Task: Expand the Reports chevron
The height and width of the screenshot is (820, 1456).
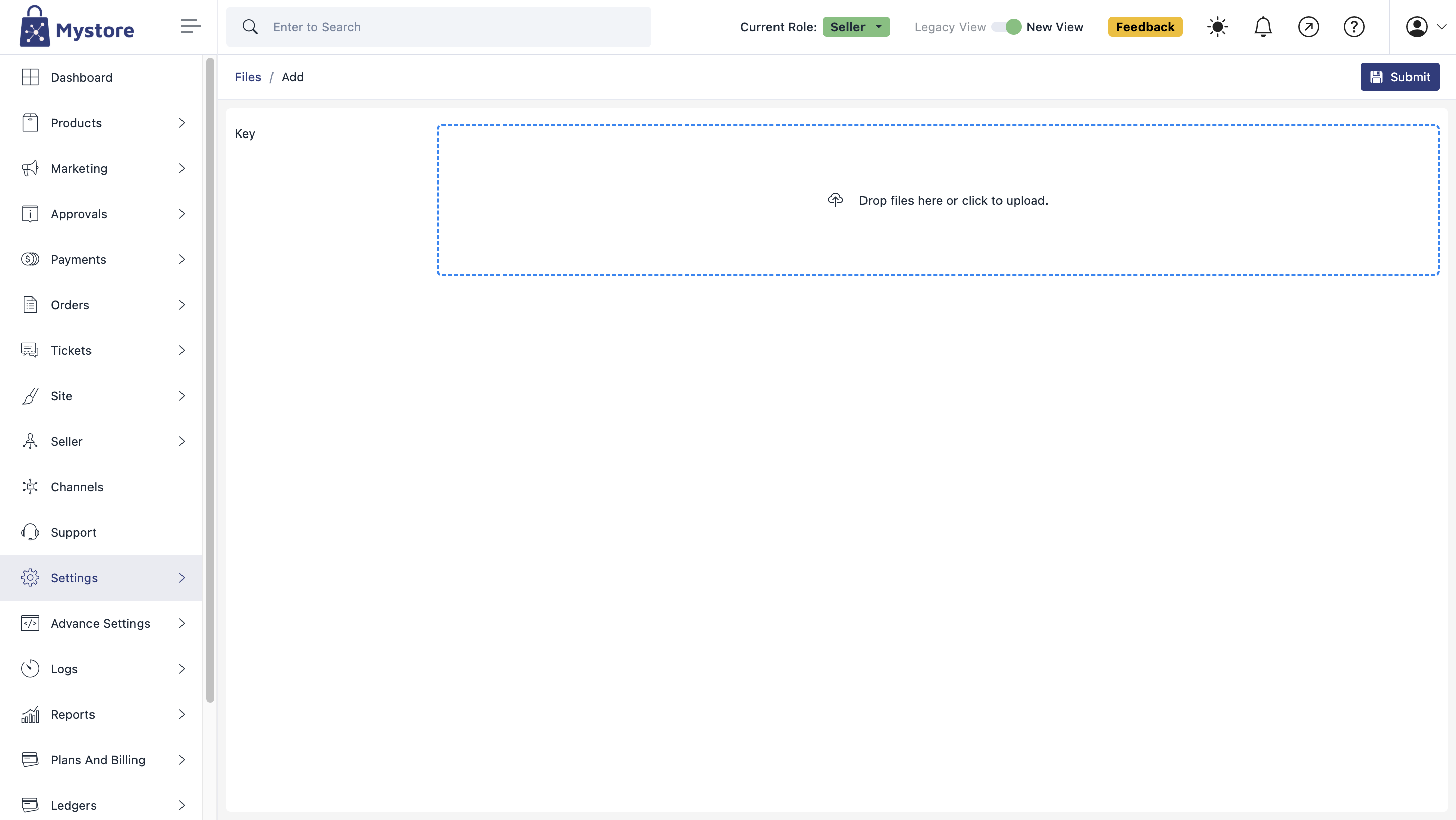Action: [x=181, y=714]
